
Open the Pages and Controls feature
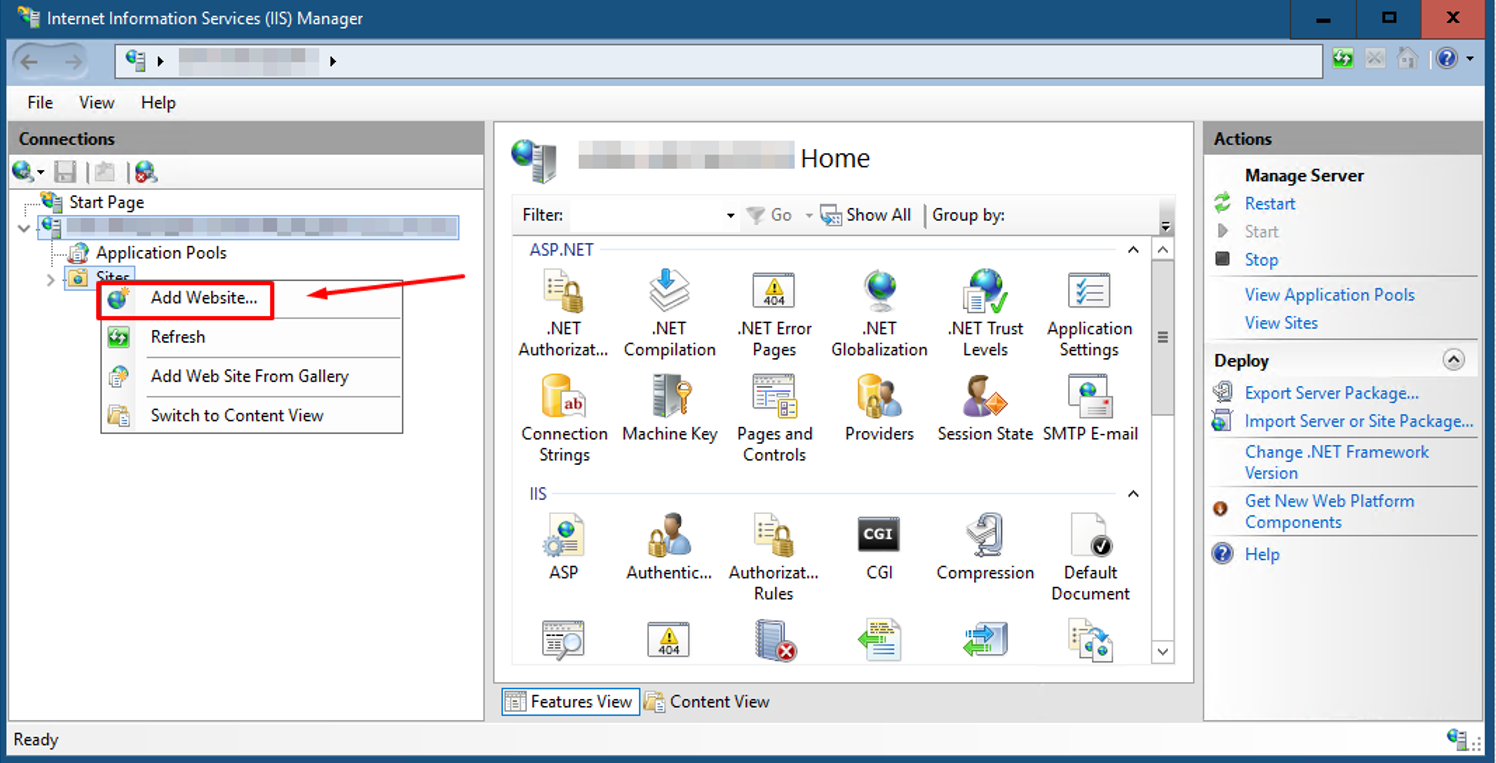click(x=774, y=418)
